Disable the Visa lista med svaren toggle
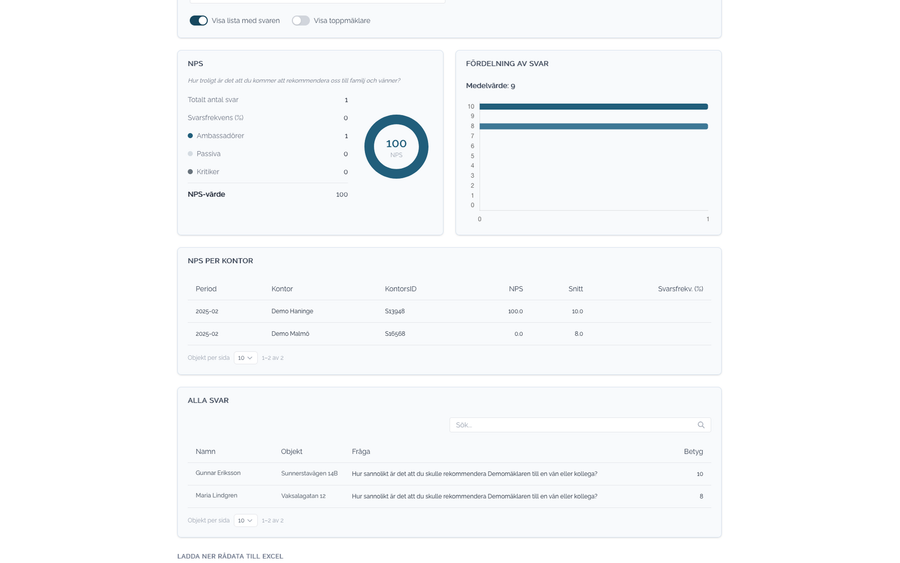The image size is (900, 563). click(x=199, y=21)
